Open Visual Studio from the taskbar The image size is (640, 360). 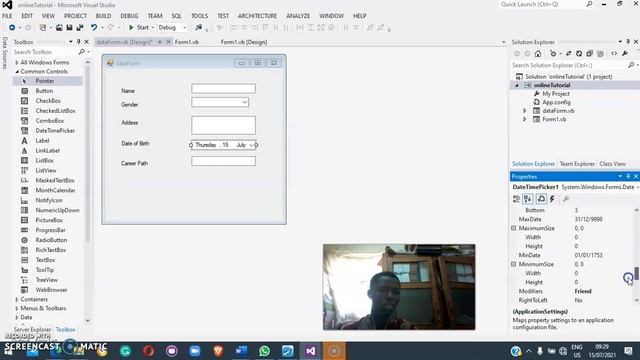pyautogui.click(x=311, y=351)
